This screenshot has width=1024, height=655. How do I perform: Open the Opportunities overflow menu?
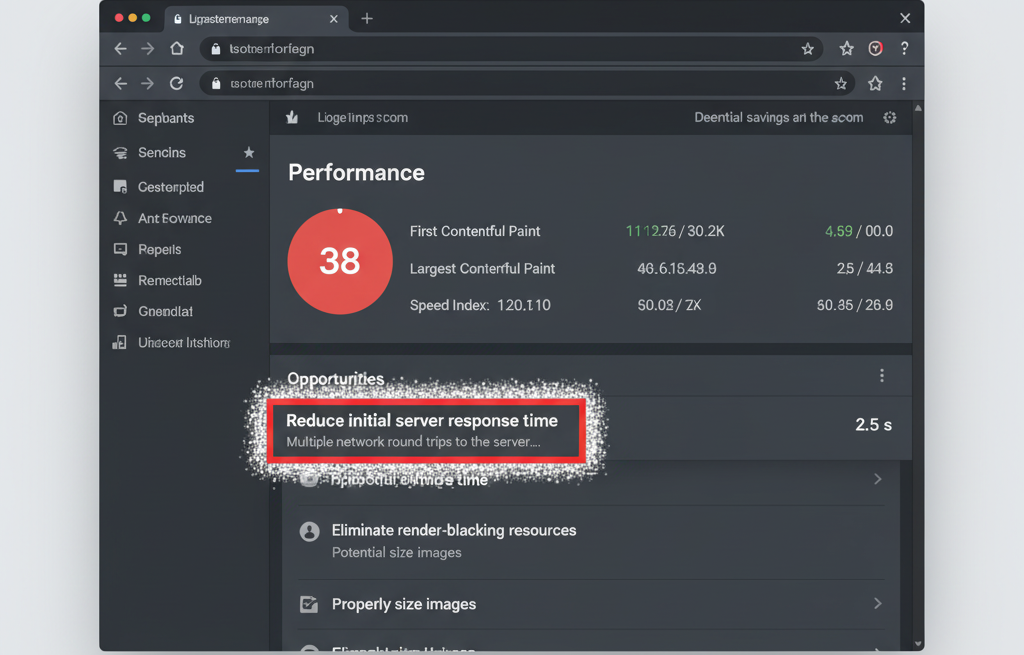click(x=882, y=375)
